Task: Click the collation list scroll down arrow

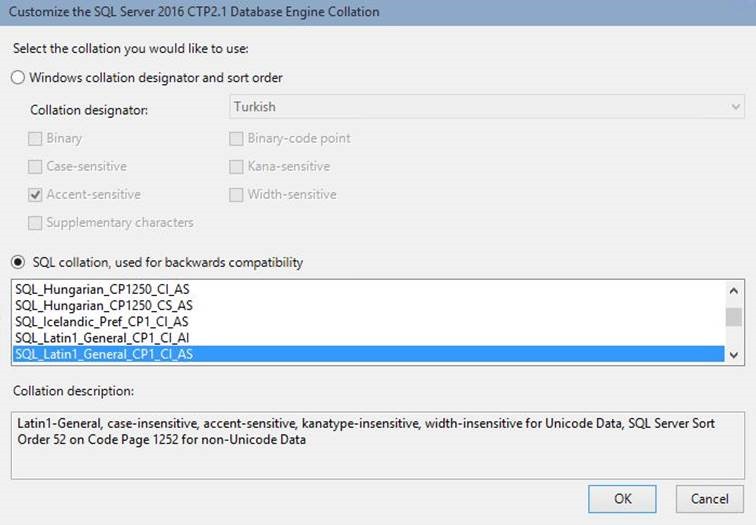Action: tap(734, 355)
